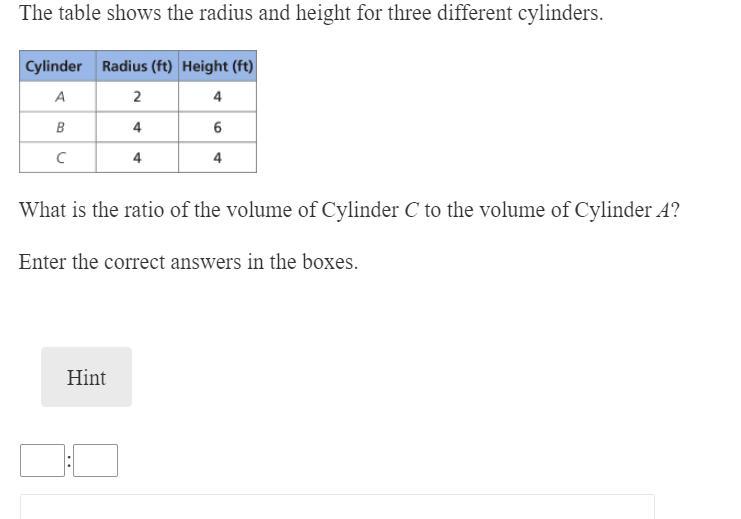Screen dimensions: 741x519
Task: Click the "Enter the correct answers" instruction text
Action: click(x=188, y=263)
